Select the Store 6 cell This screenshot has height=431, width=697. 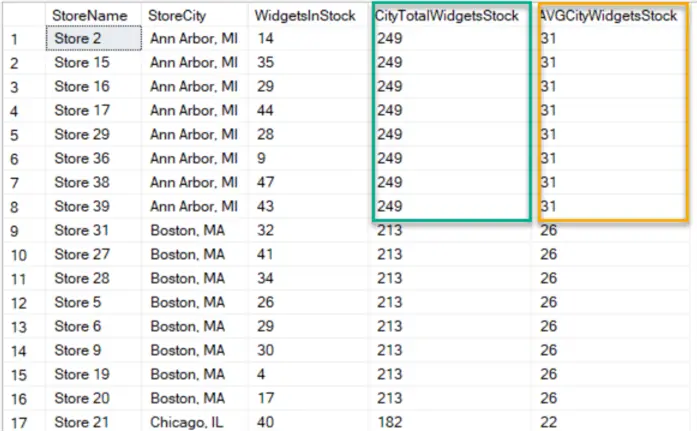click(93, 326)
